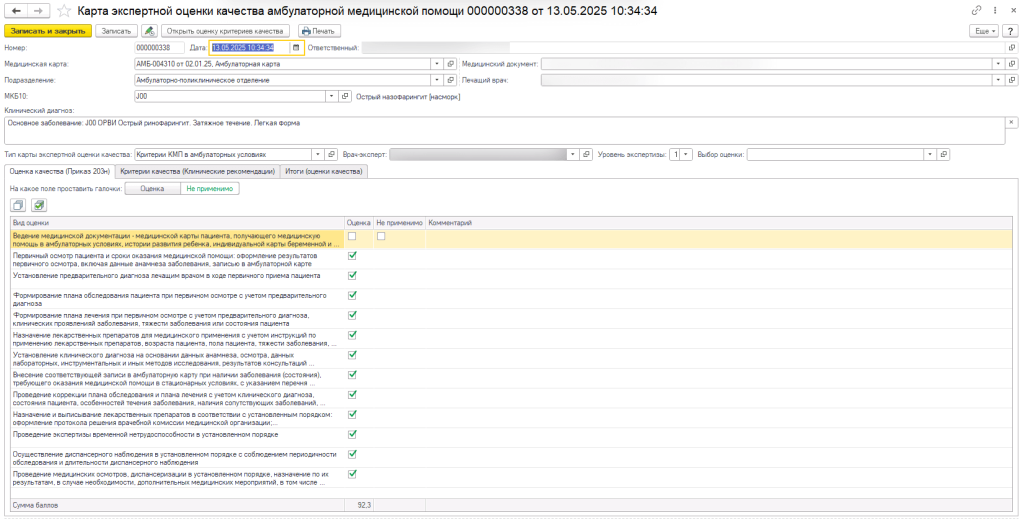The image size is (1024, 520).
Task: Clear the Клинический диагноз field with the x
Action: pyautogui.click(x=1010, y=123)
